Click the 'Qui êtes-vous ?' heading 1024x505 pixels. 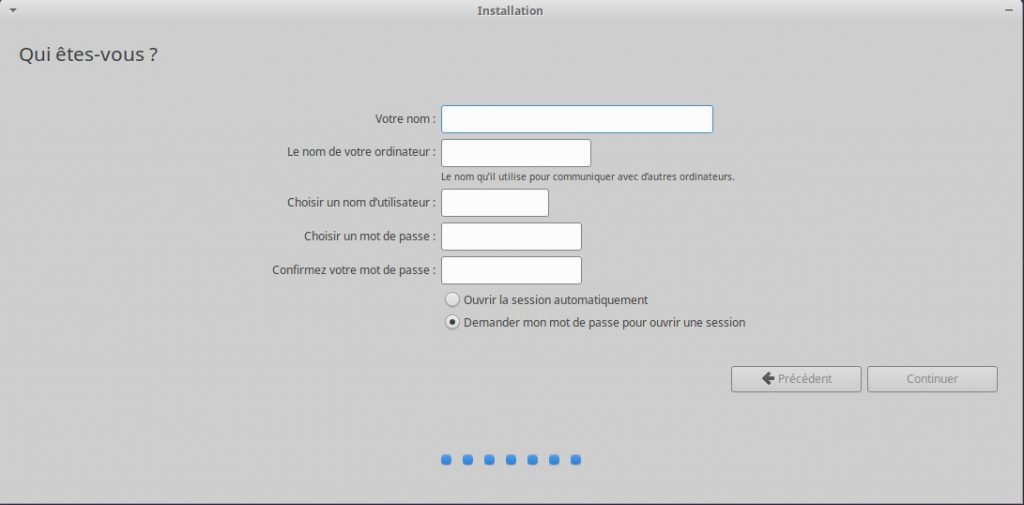(88, 54)
